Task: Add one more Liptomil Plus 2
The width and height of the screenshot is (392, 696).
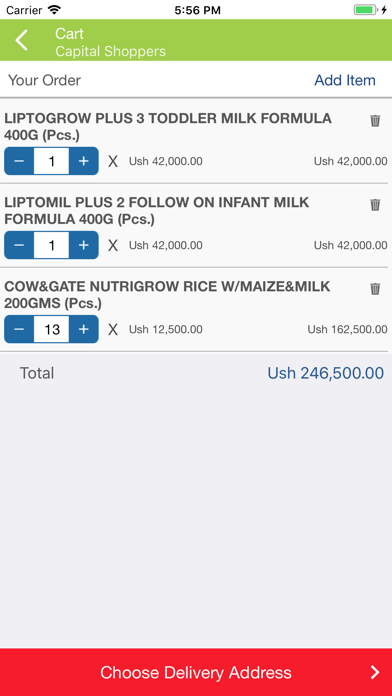Action: (83, 245)
